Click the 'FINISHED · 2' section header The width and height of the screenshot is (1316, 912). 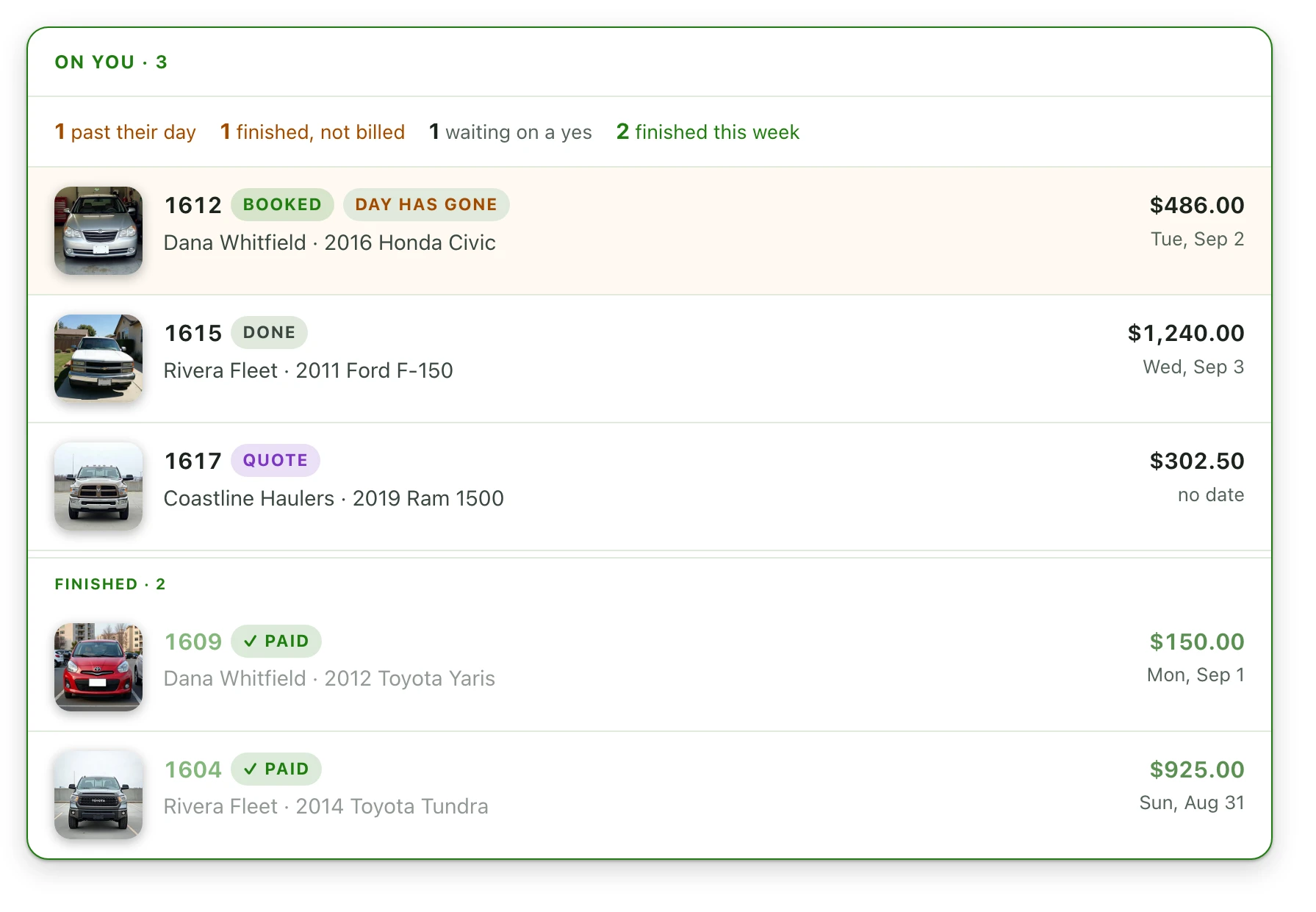click(110, 584)
